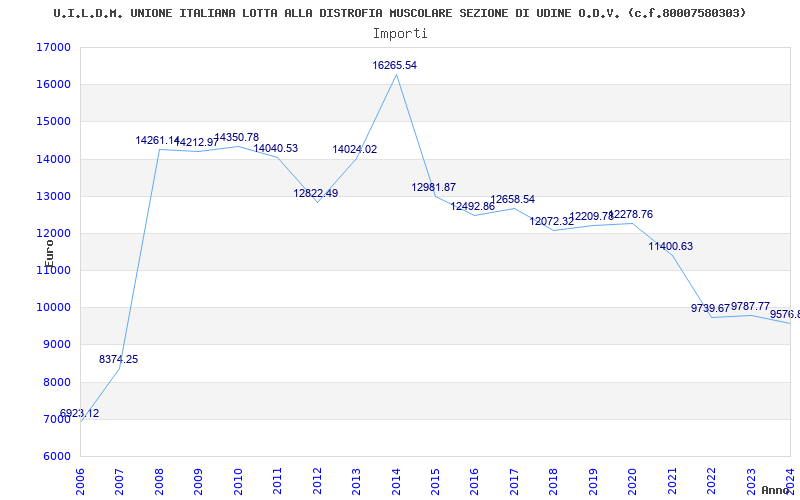This screenshot has width=800, height=500.
Task: Click the data label 6923.12
Action: [x=80, y=413]
